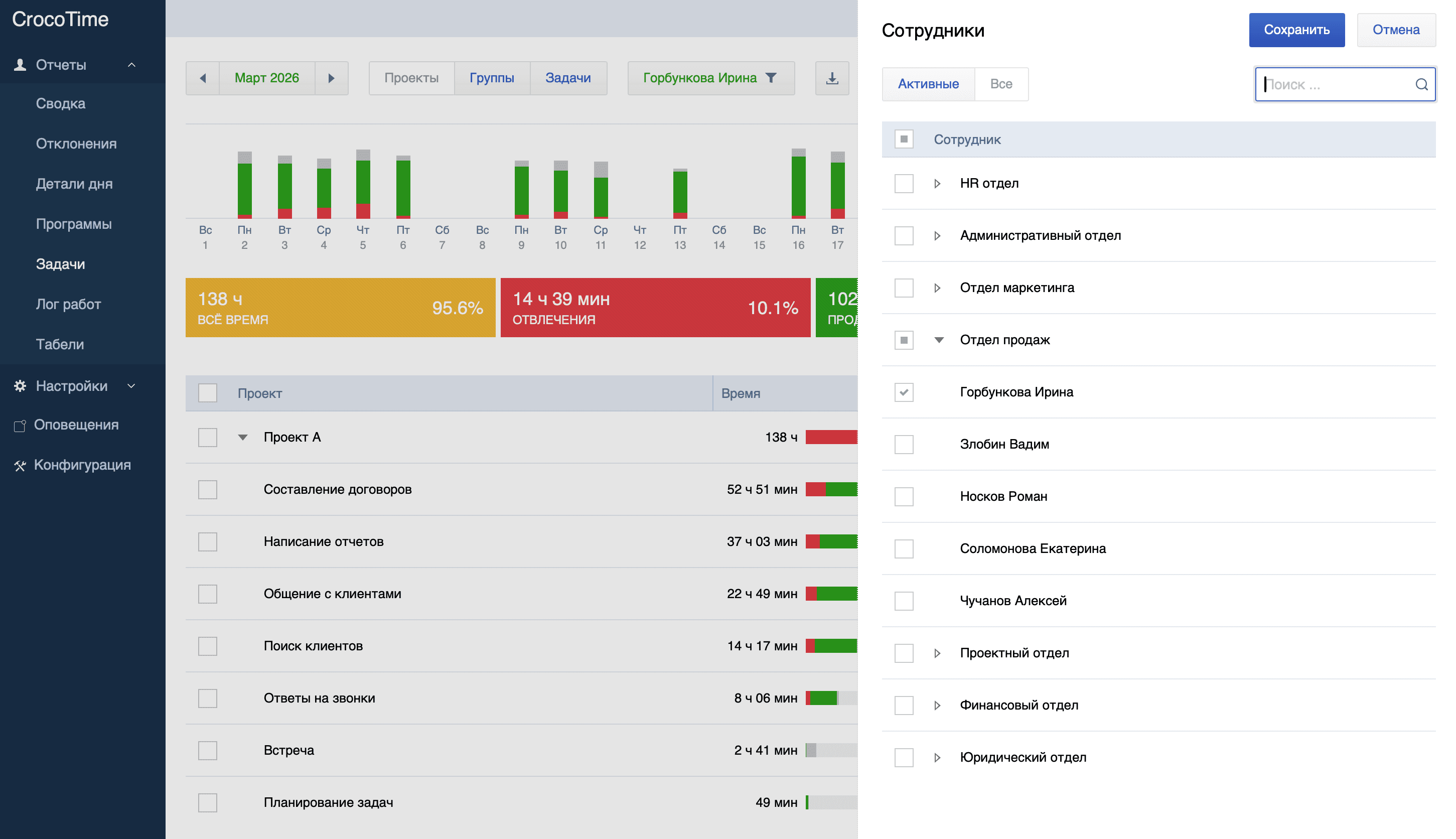Open the Программы report

pyautogui.click(x=74, y=224)
